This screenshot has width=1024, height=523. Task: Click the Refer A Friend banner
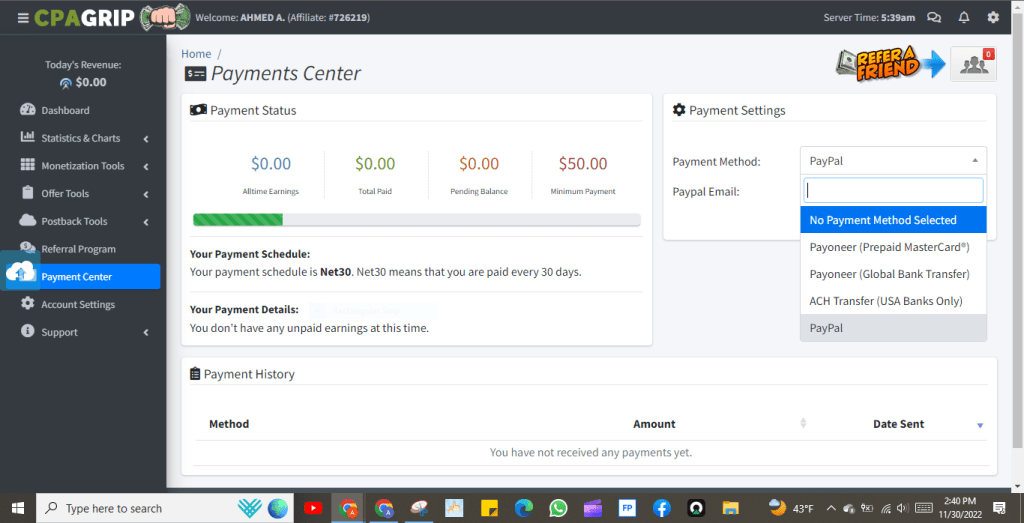pos(888,65)
